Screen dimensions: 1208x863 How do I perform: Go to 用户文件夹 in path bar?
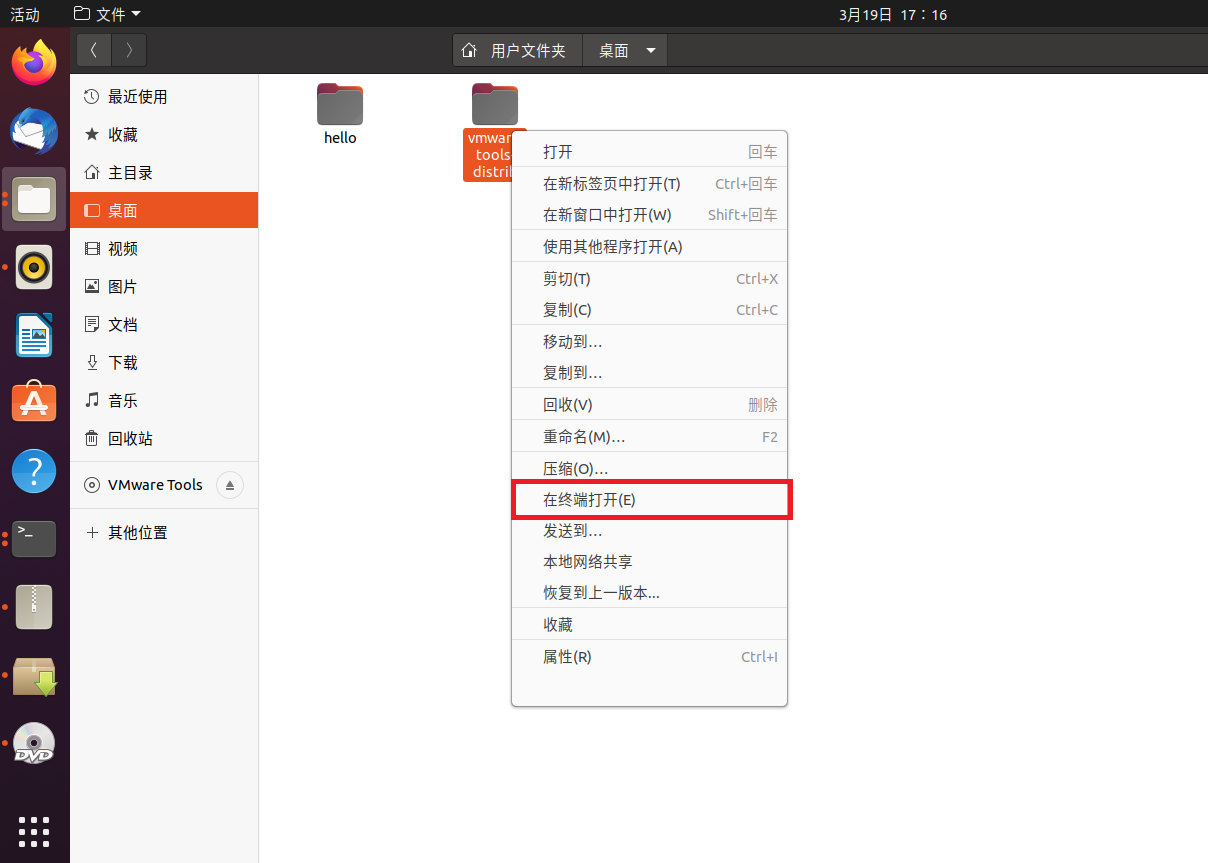[x=517, y=50]
